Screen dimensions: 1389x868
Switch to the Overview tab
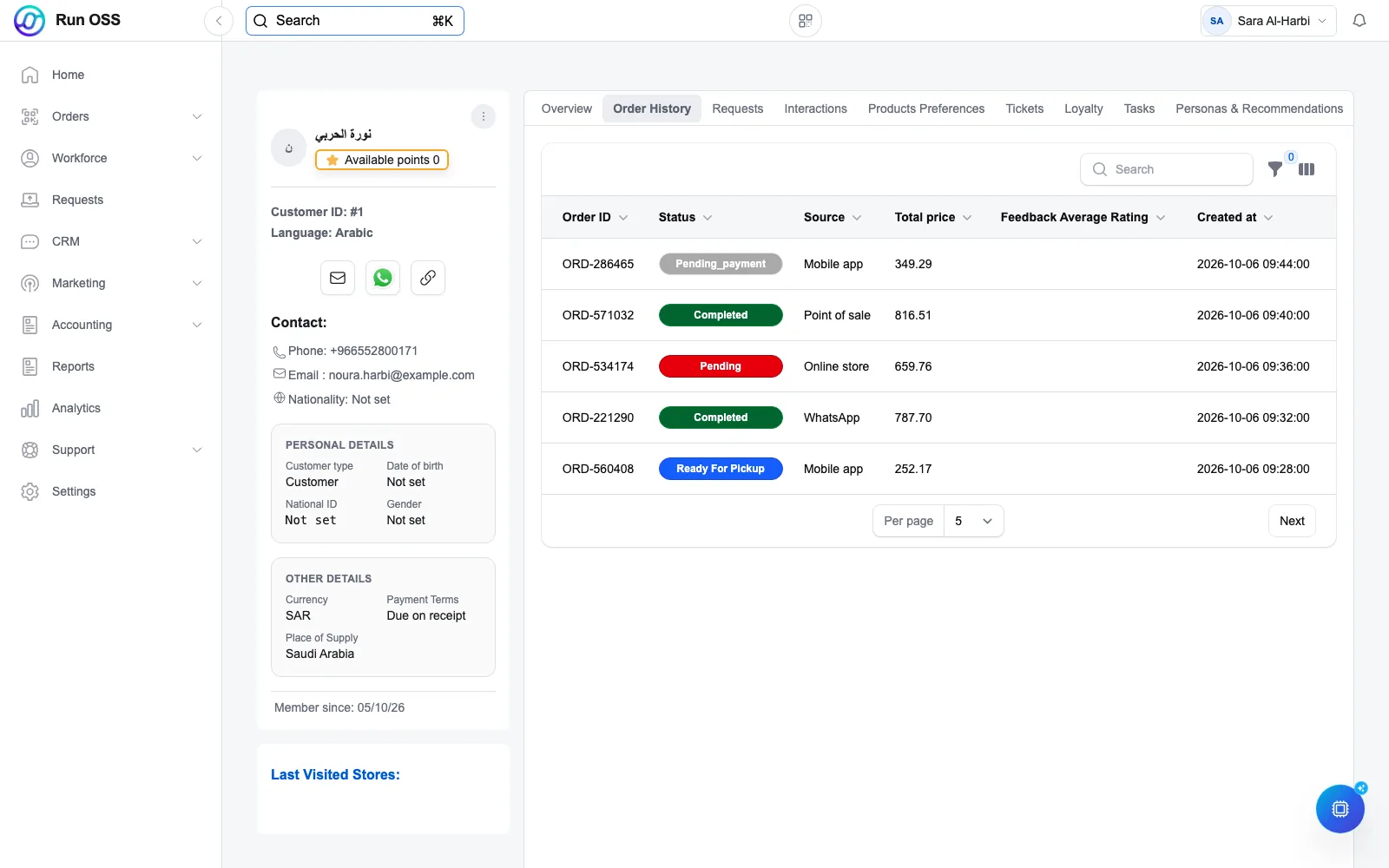click(x=566, y=108)
